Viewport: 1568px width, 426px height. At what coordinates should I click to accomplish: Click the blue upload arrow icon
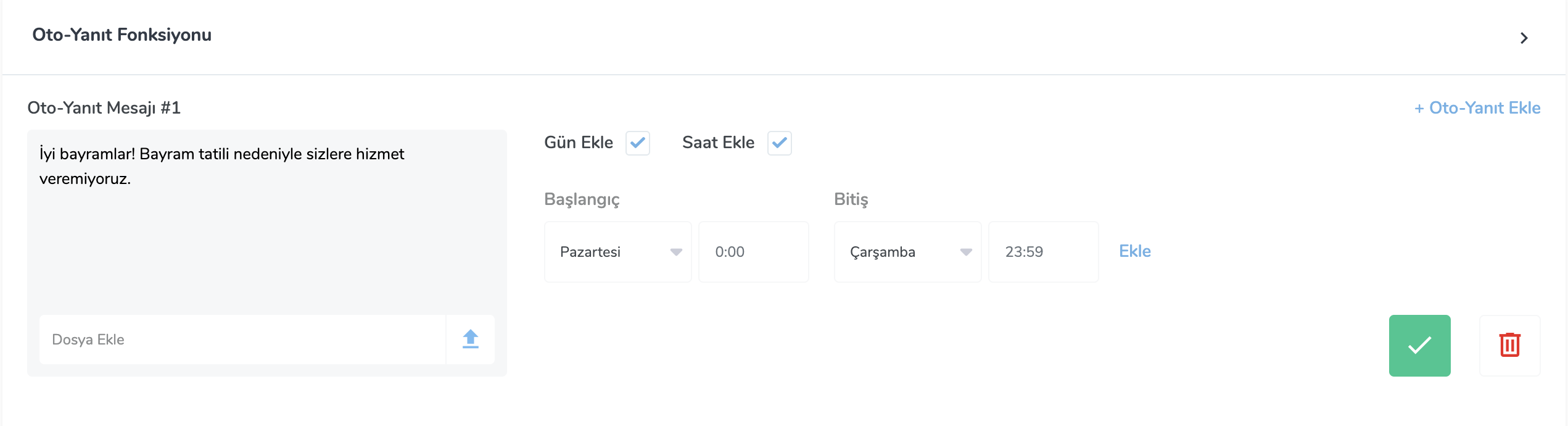[x=471, y=340]
